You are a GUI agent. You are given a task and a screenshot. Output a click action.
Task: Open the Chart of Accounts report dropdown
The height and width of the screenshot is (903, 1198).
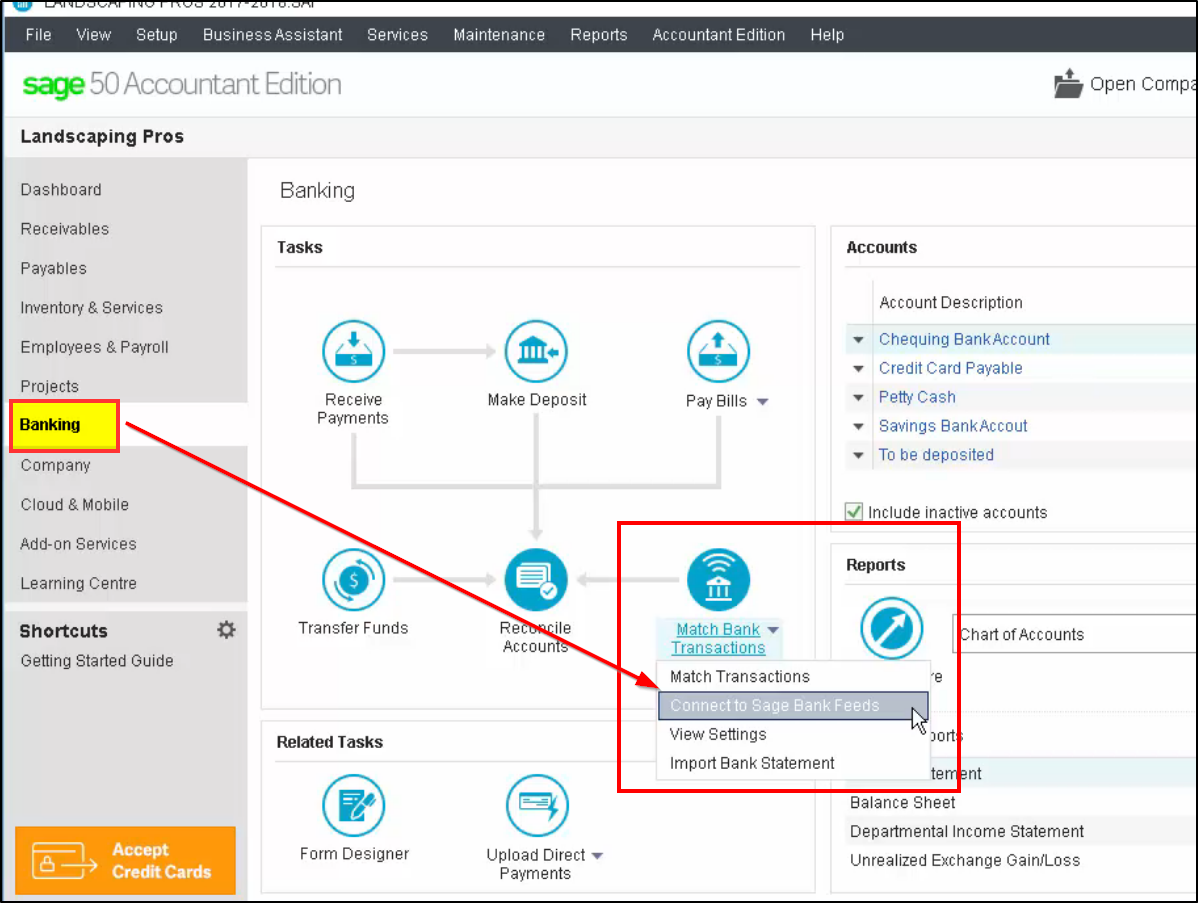click(x=1074, y=634)
